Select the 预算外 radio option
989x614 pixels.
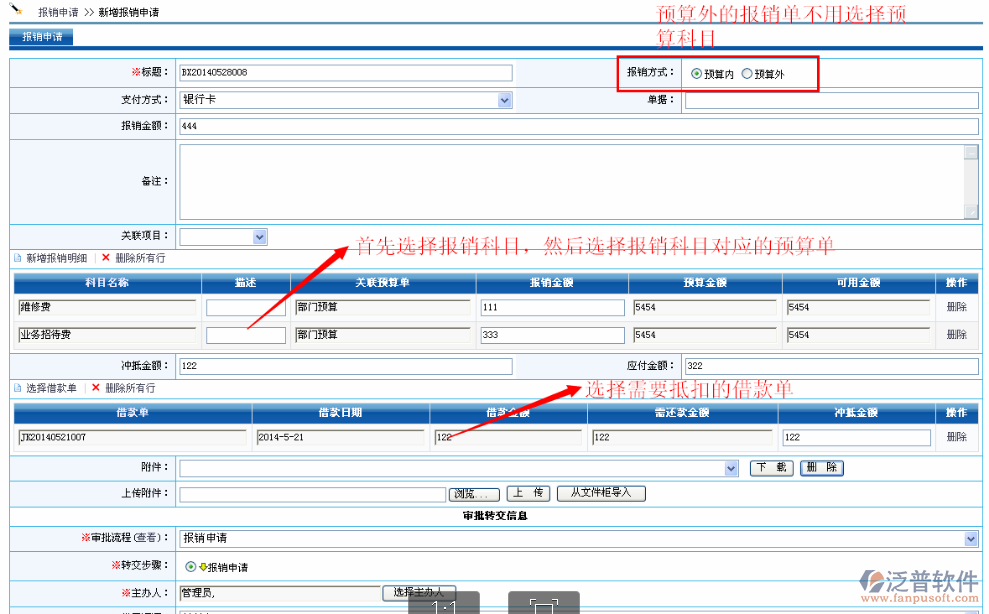(x=747, y=74)
